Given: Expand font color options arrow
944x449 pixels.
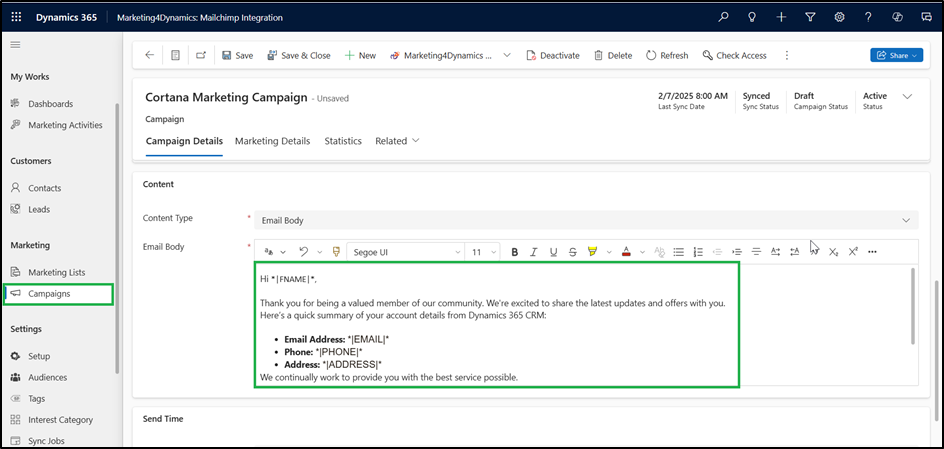Looking at the screenshot, I should pyautogui.click(x=642, y=252).
